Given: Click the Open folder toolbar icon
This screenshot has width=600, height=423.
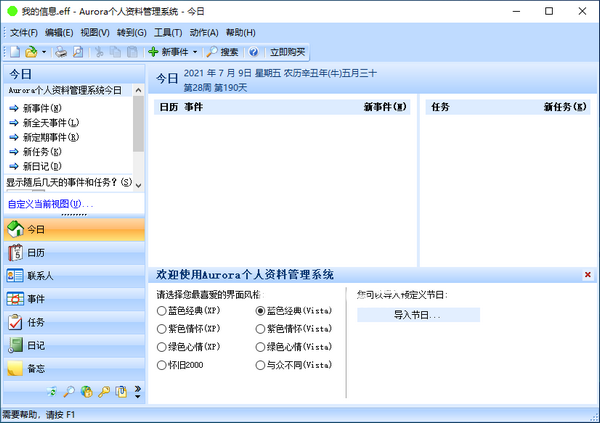Looking at the screenshot, I should [31, 52].
